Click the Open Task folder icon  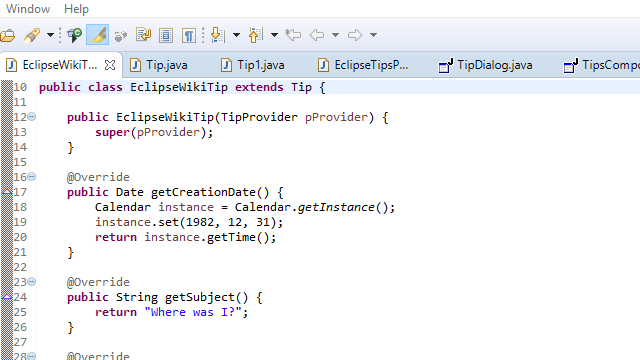point(7,36)
